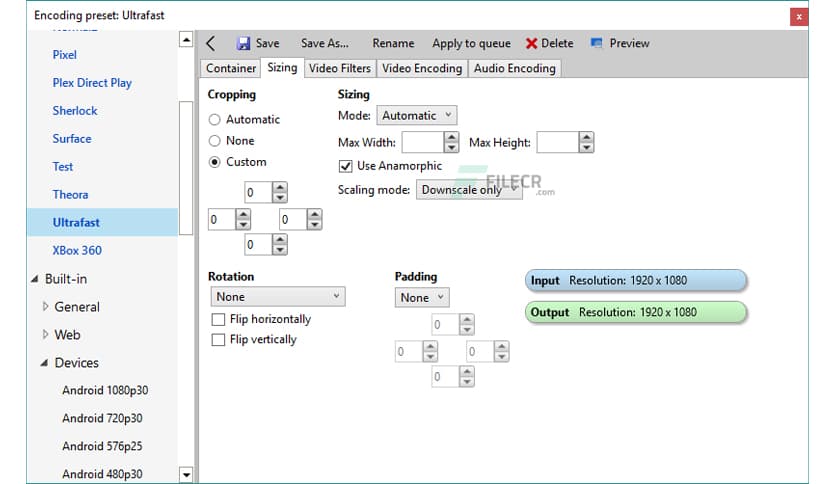Screen dimensions: 836x484
Task: Click the Preview monitor icon
Action: click(x=597, y=43)
